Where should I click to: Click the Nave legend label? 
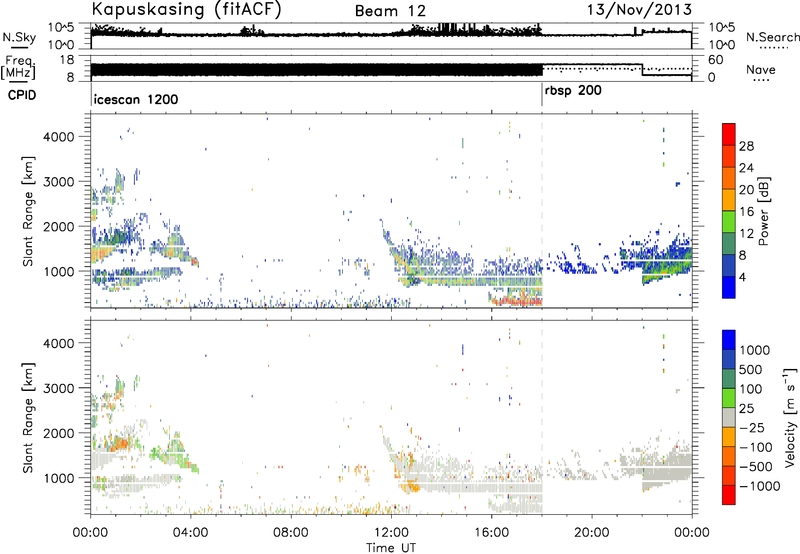point(761,70)
